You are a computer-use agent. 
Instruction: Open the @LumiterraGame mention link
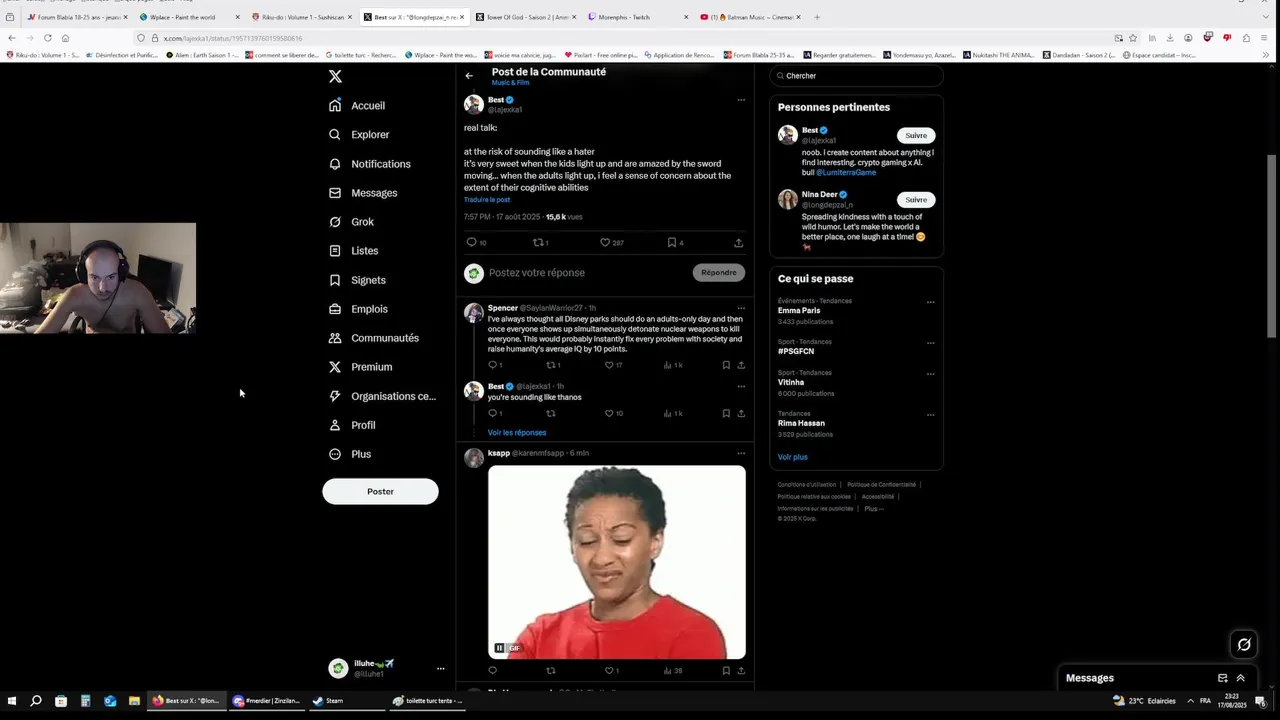[x=846, y=172]
